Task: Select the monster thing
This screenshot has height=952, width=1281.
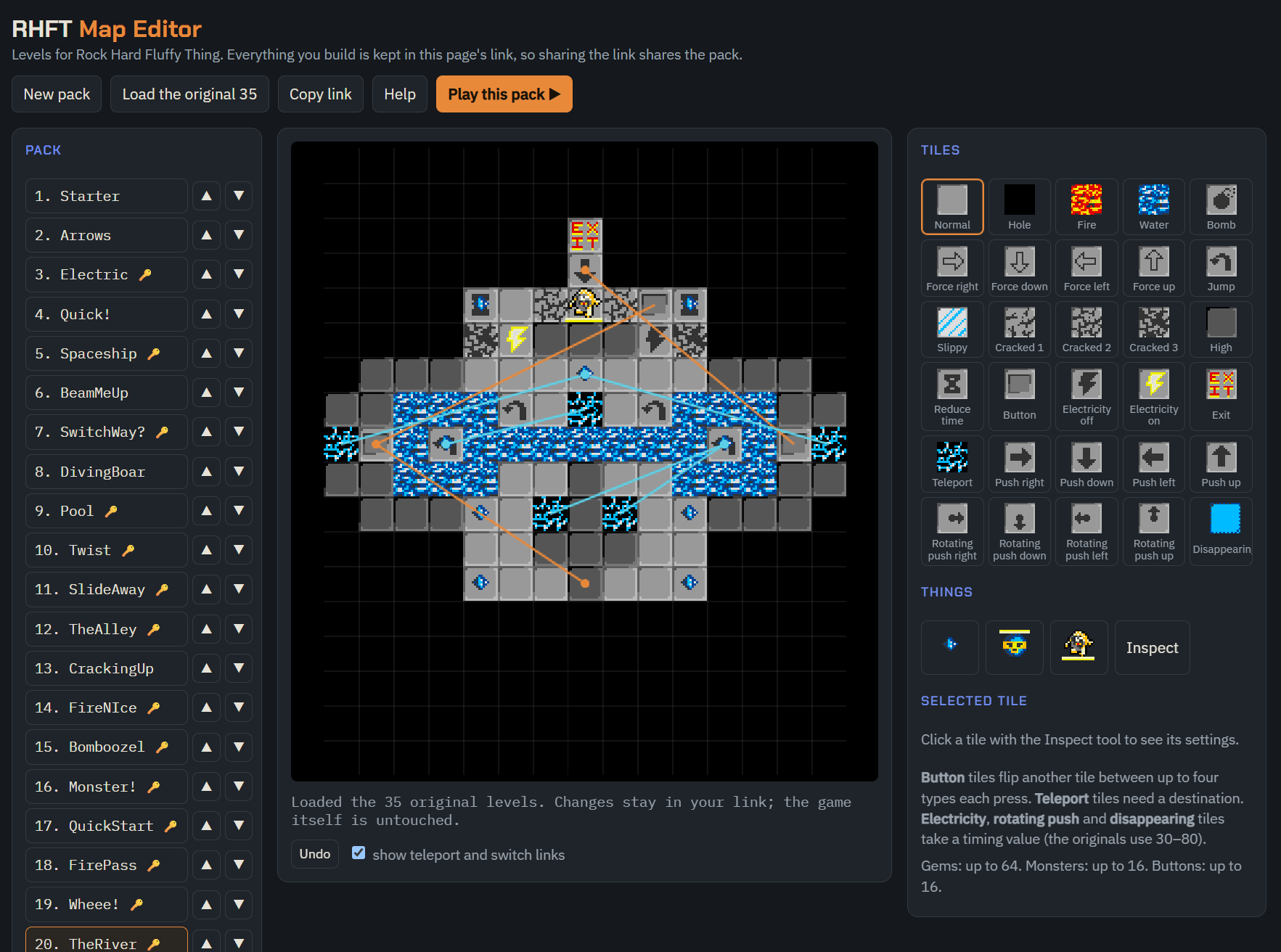Action: click(x=1014, y=647)
